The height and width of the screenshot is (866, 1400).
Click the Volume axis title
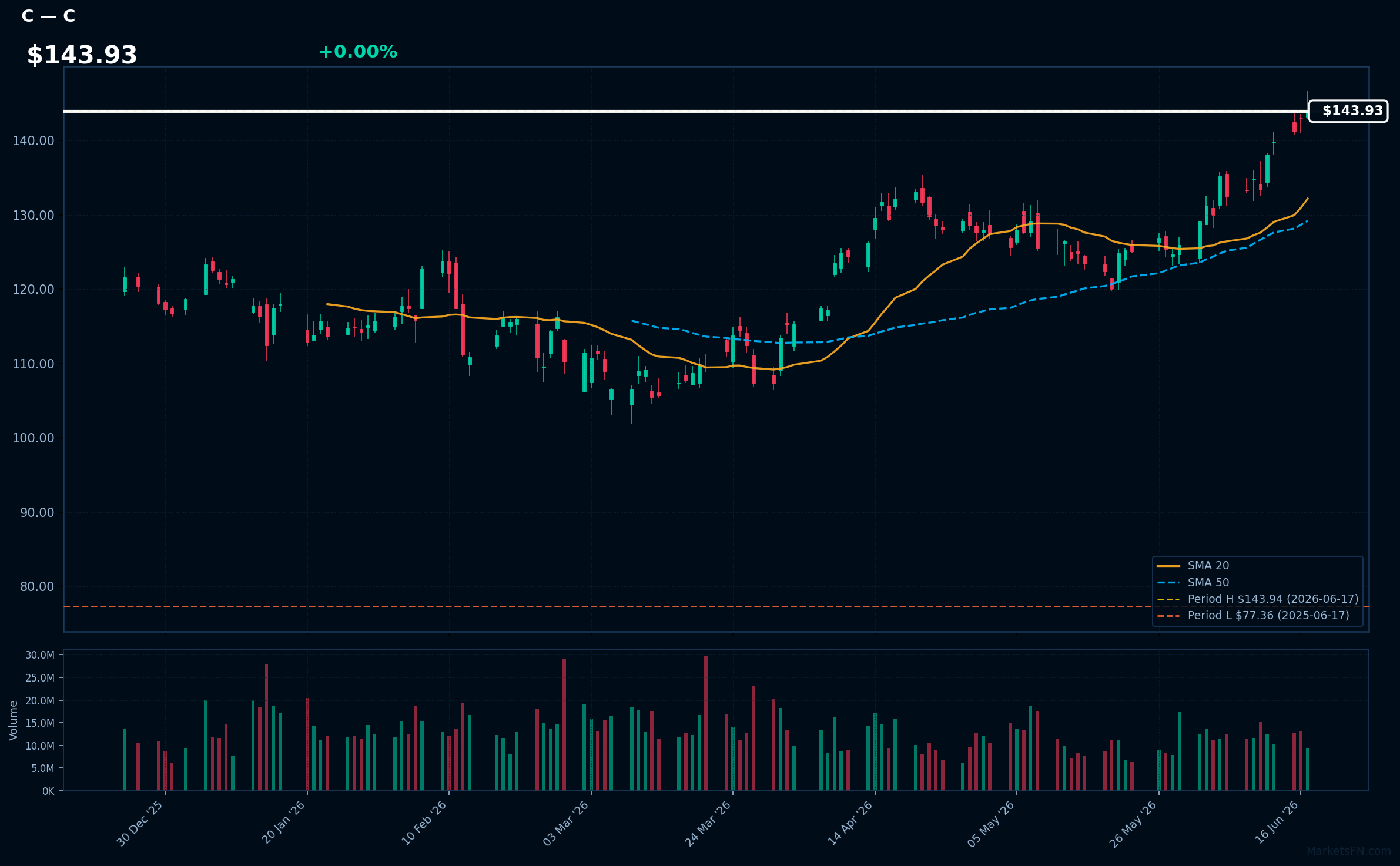(13, 720)
